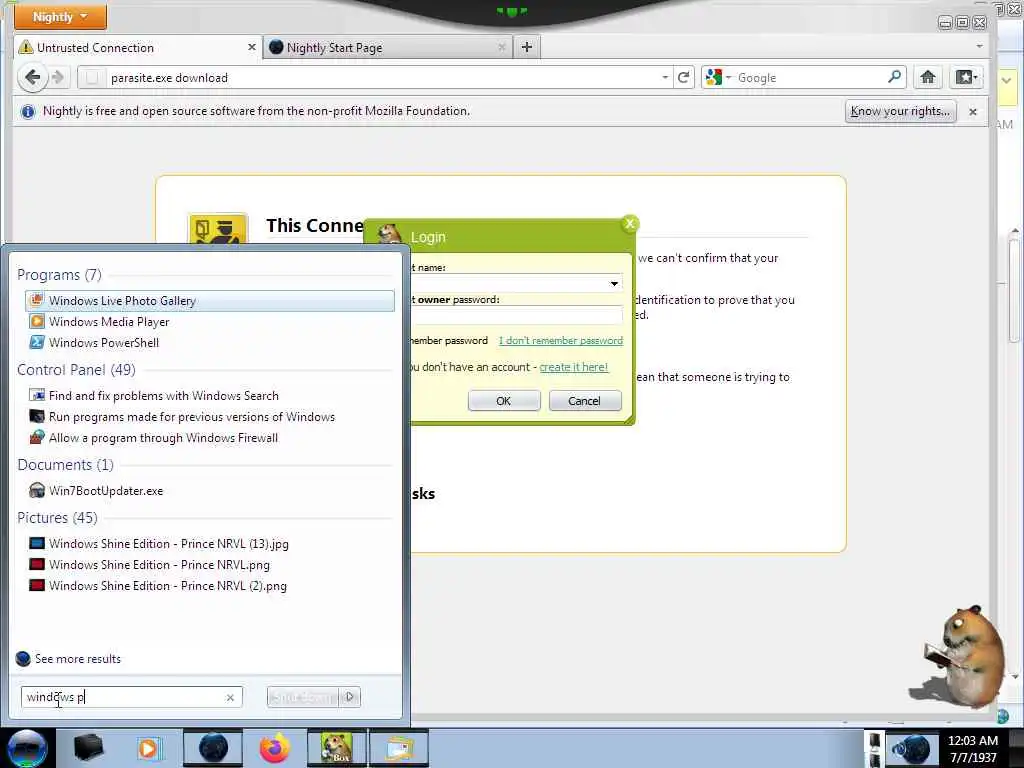The image size is (1024, 768).
Task: Click the Google search field
Action: [810, 78]
